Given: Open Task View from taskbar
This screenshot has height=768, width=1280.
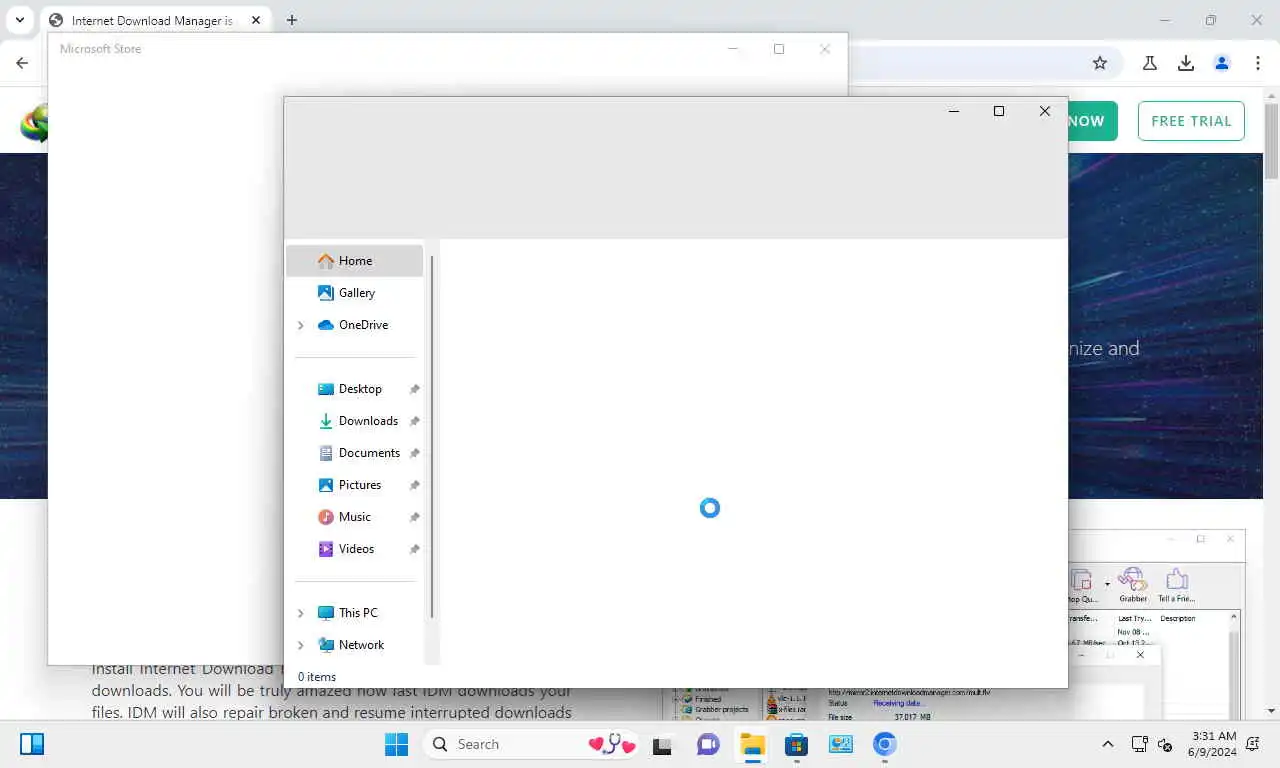Looking at the screenshot, I should [662, 744].
